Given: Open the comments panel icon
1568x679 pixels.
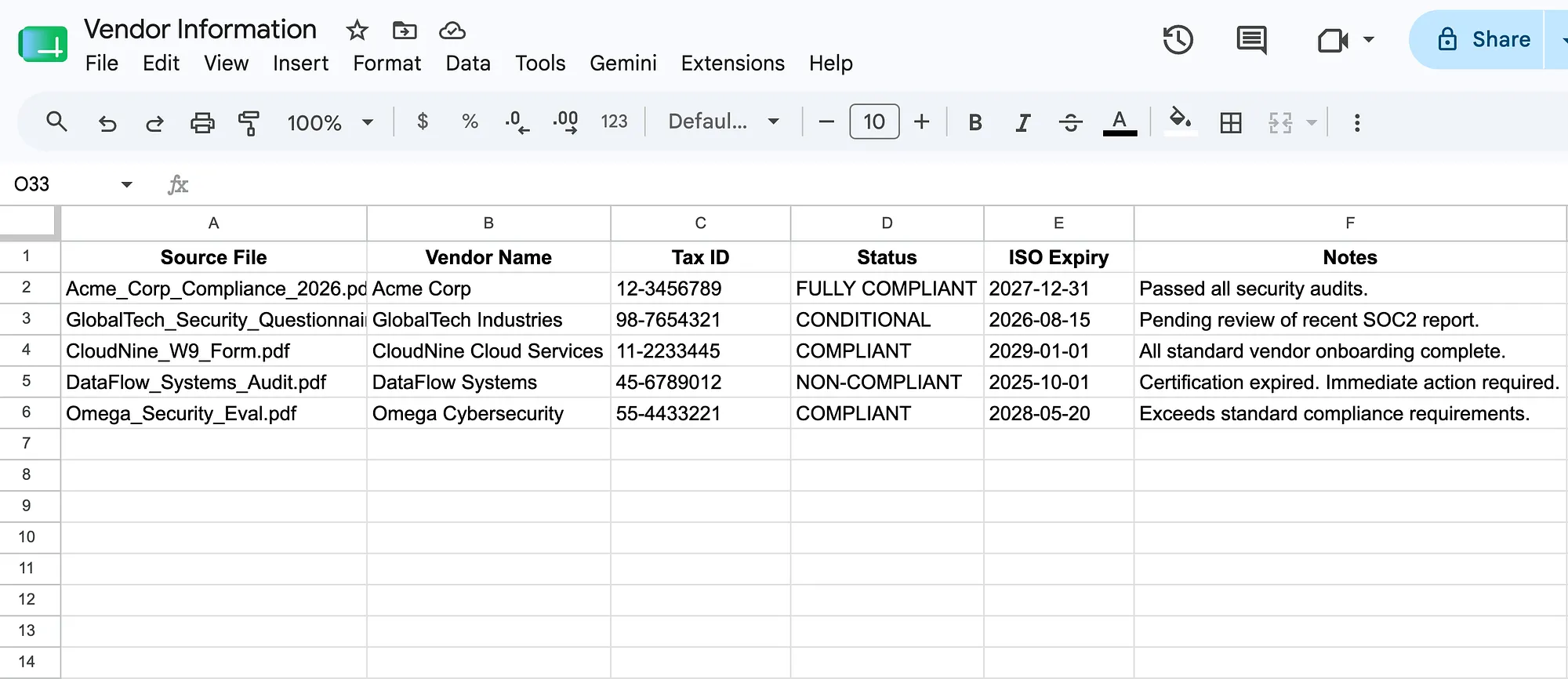Looking at the screenshot, I should pyautogui.click(x=1251, y=40).
